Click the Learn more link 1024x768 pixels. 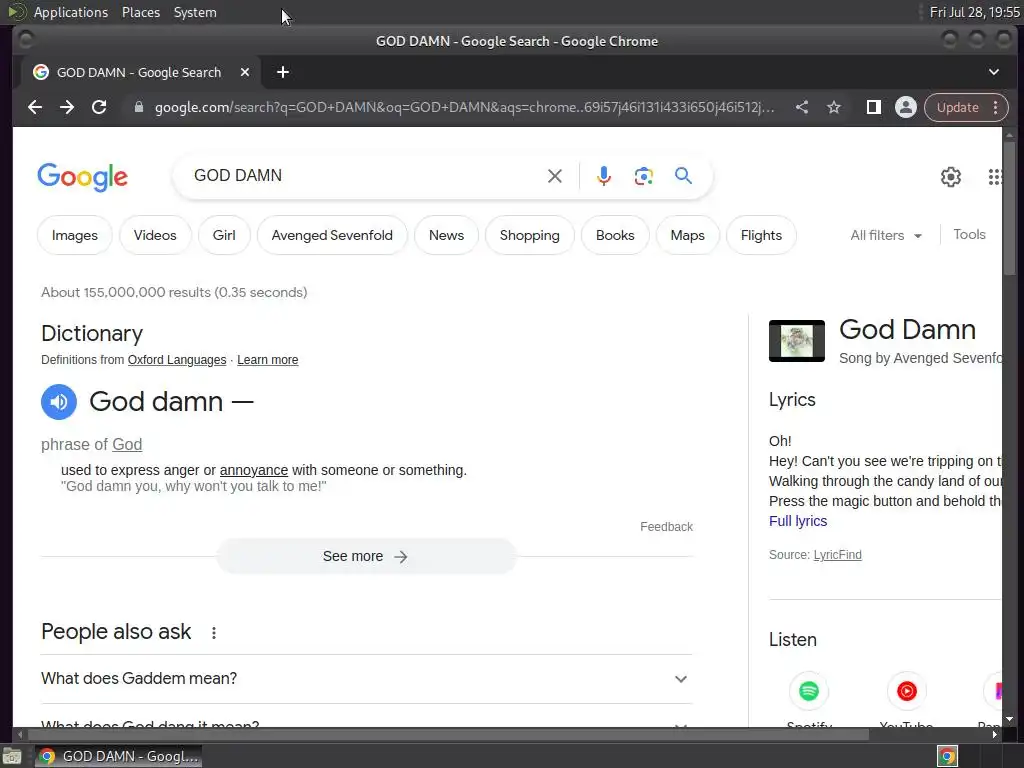(x=268, y=360)
